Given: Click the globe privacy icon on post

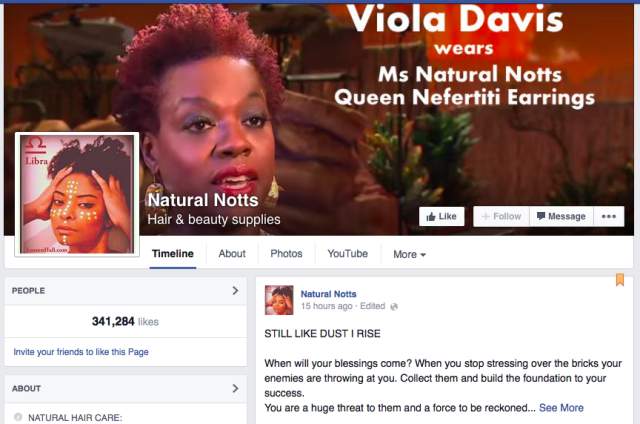Looking at the screenshot, I should pos(394,306).
